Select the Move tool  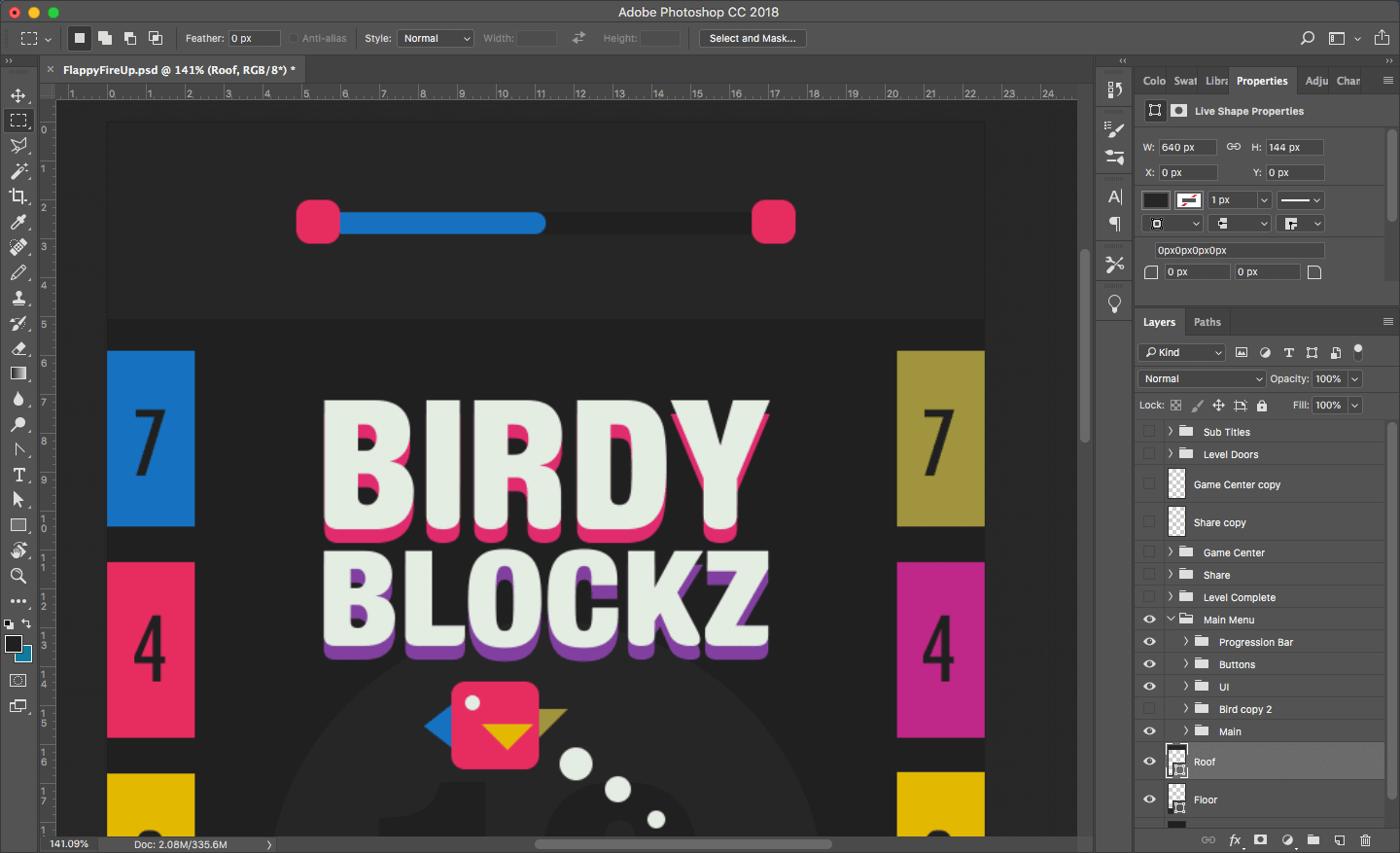[x=18, y=95]
